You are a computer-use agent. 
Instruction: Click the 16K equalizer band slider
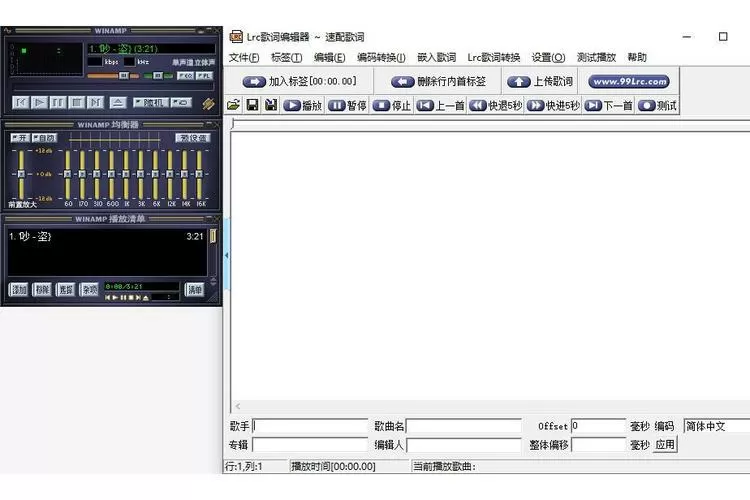199,174
